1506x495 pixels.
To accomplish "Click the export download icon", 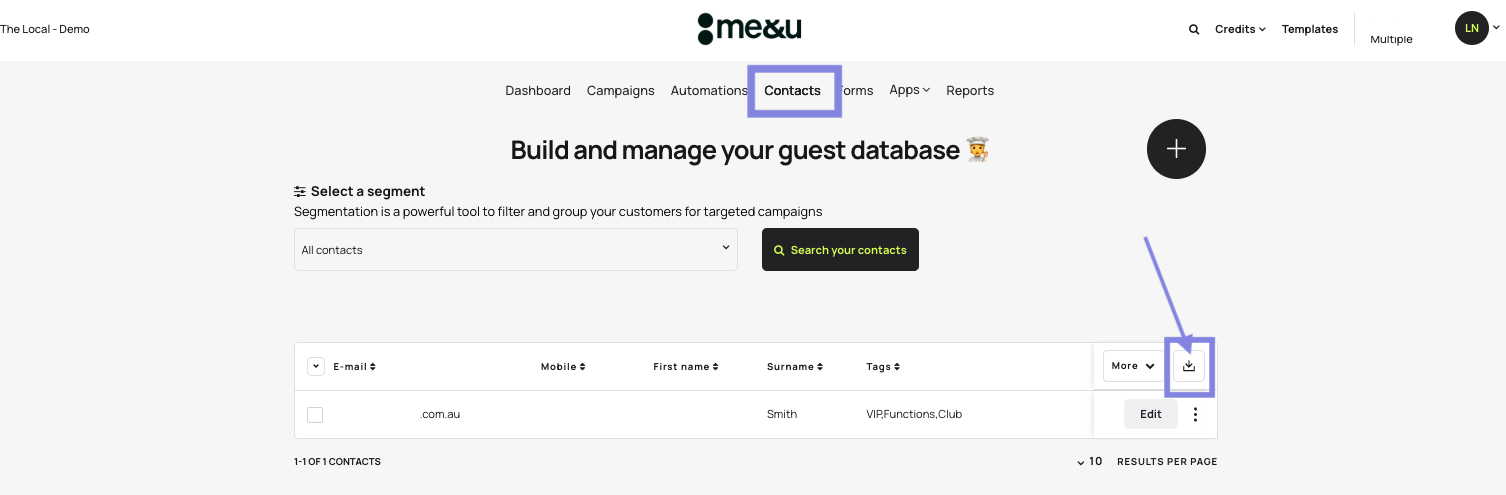I will [1189, 366].
